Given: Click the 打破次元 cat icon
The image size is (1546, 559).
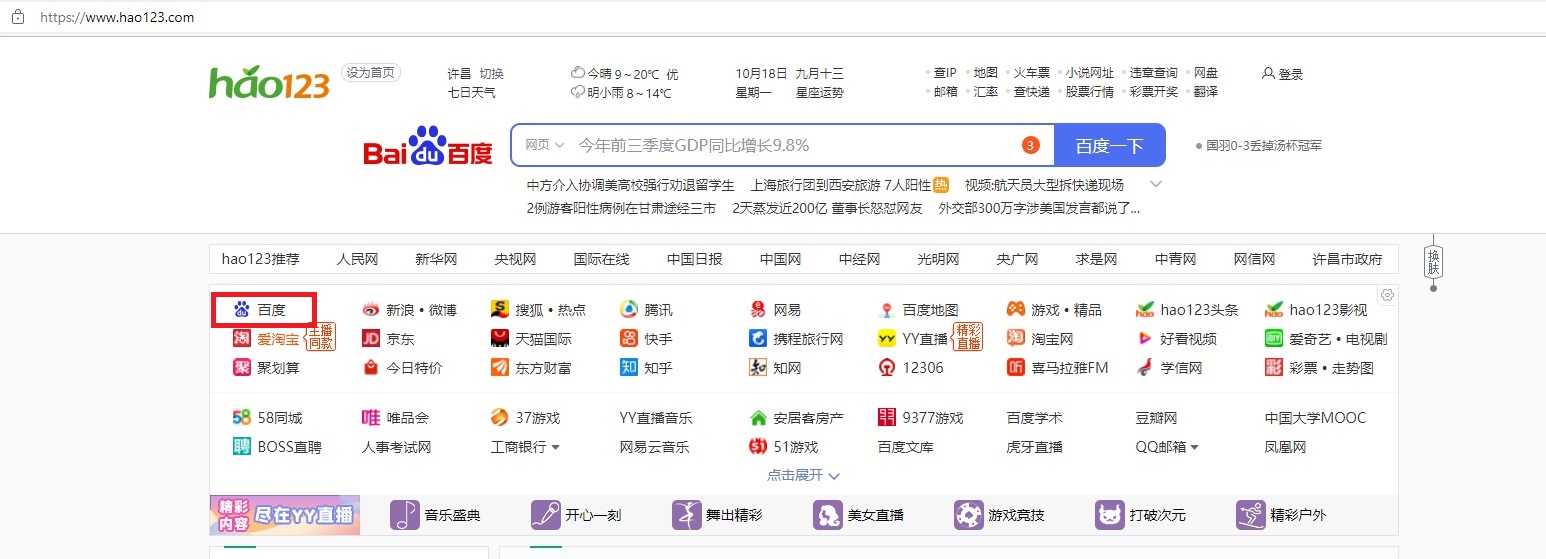Looking at the screenshot, I should click(1110, 515).
